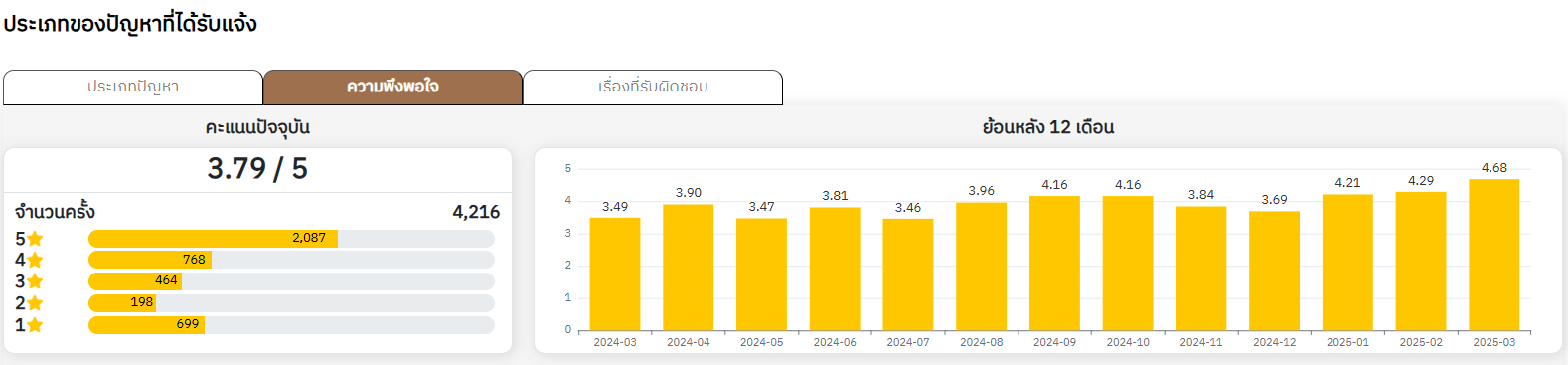
Task: Select the 2024-10 bar valued 4.16
Action: [1128, 263]
